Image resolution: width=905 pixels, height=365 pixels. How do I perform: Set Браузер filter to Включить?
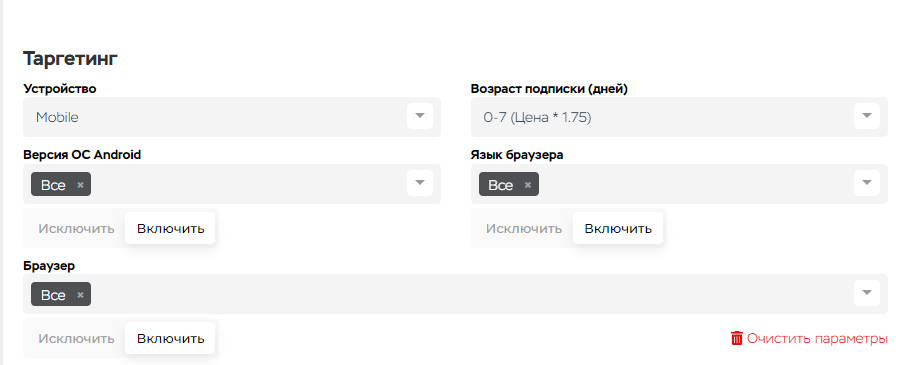170,338
